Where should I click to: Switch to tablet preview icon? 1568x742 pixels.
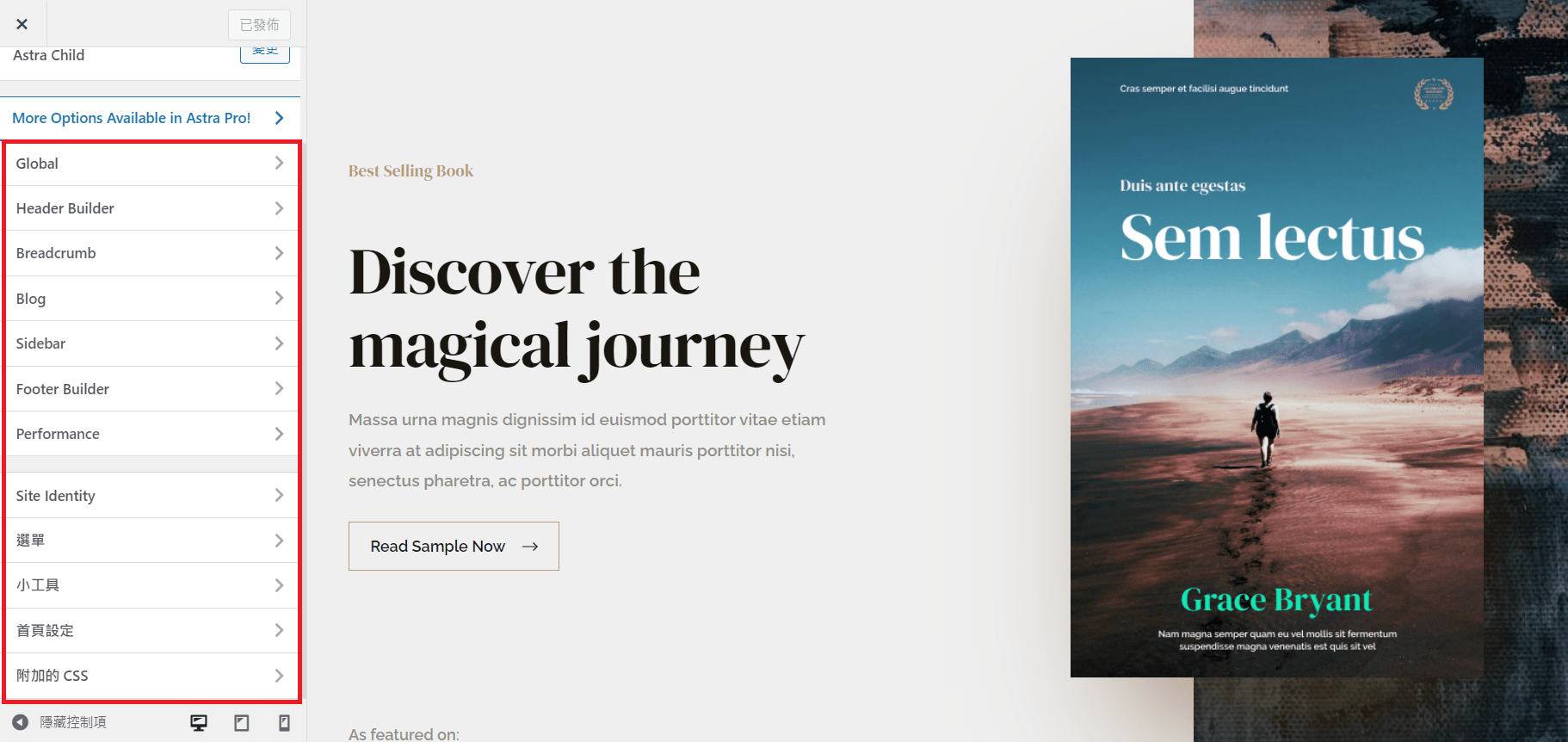coord(242,722)
